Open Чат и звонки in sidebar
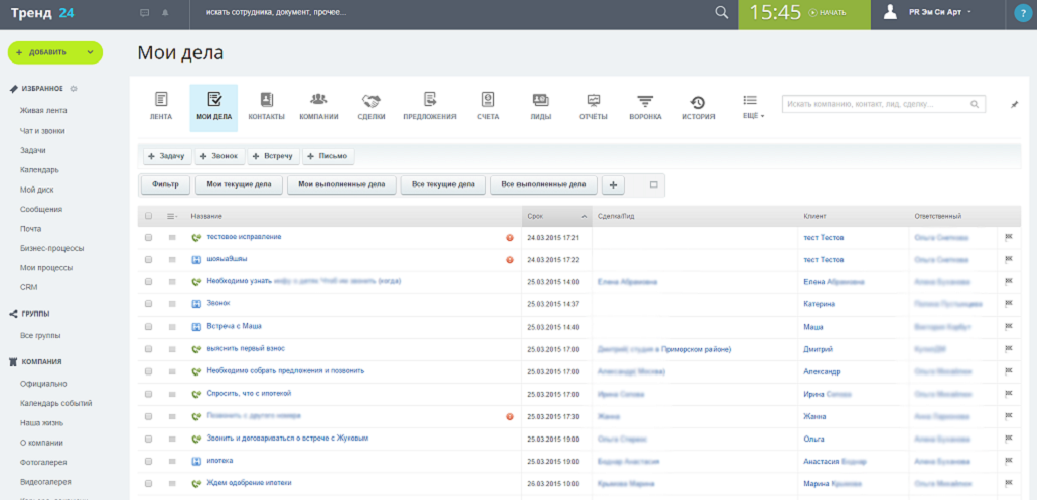 click(42, 131)
